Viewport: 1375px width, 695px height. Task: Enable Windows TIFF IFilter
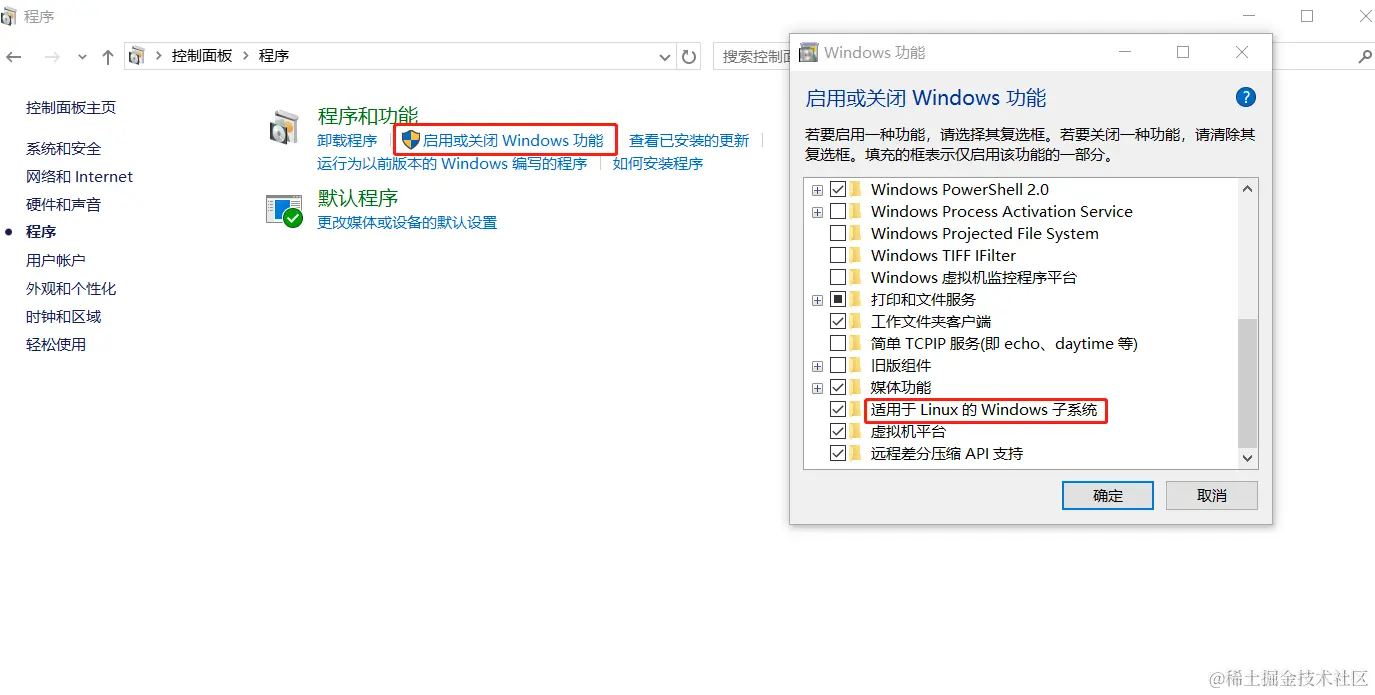coord(838,254)
